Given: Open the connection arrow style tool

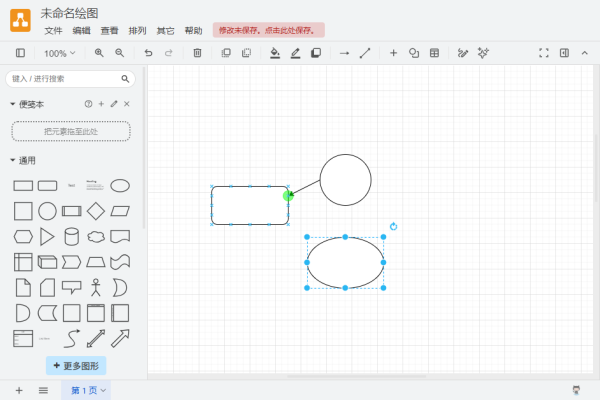Looking at the screenshot, I should coord(344,53).
